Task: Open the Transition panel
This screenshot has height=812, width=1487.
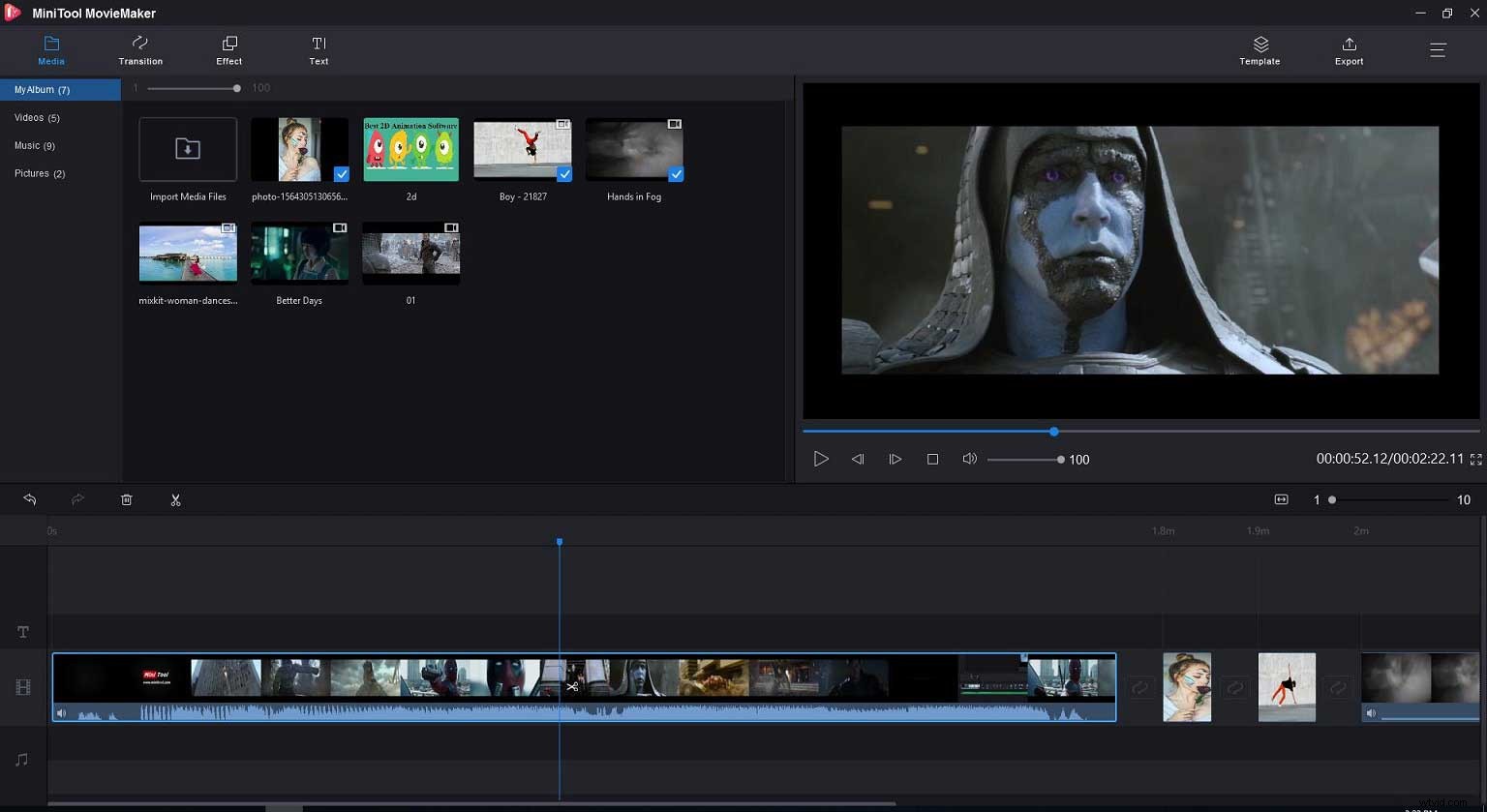Action: pos(139,49)
